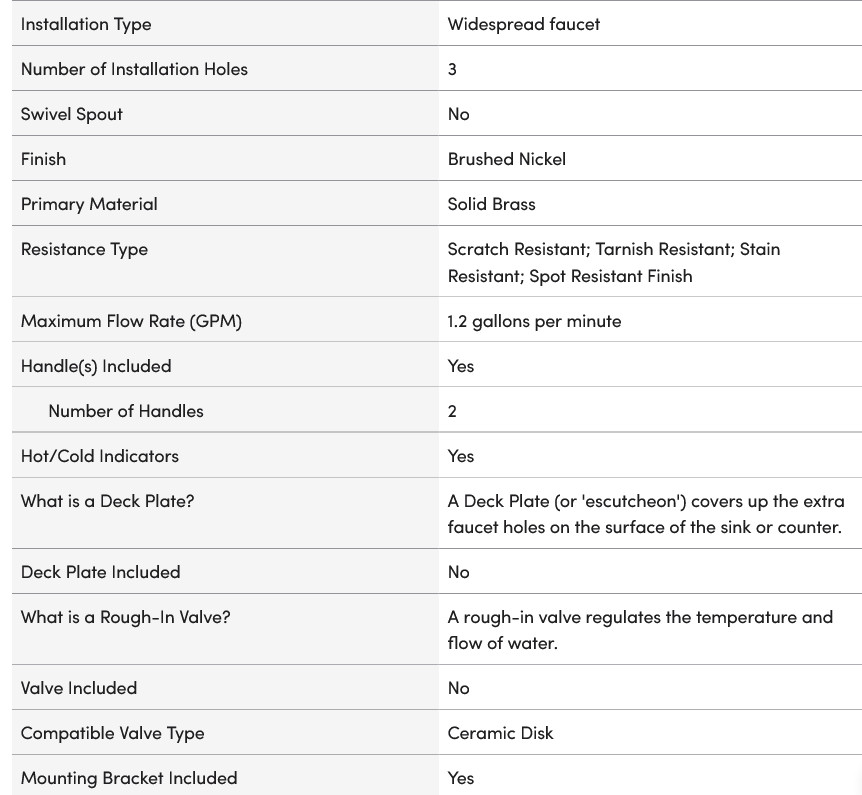The image size is (862, 795).
Task: Click the indented "Number of Handles" label
Action: point(125,411)
